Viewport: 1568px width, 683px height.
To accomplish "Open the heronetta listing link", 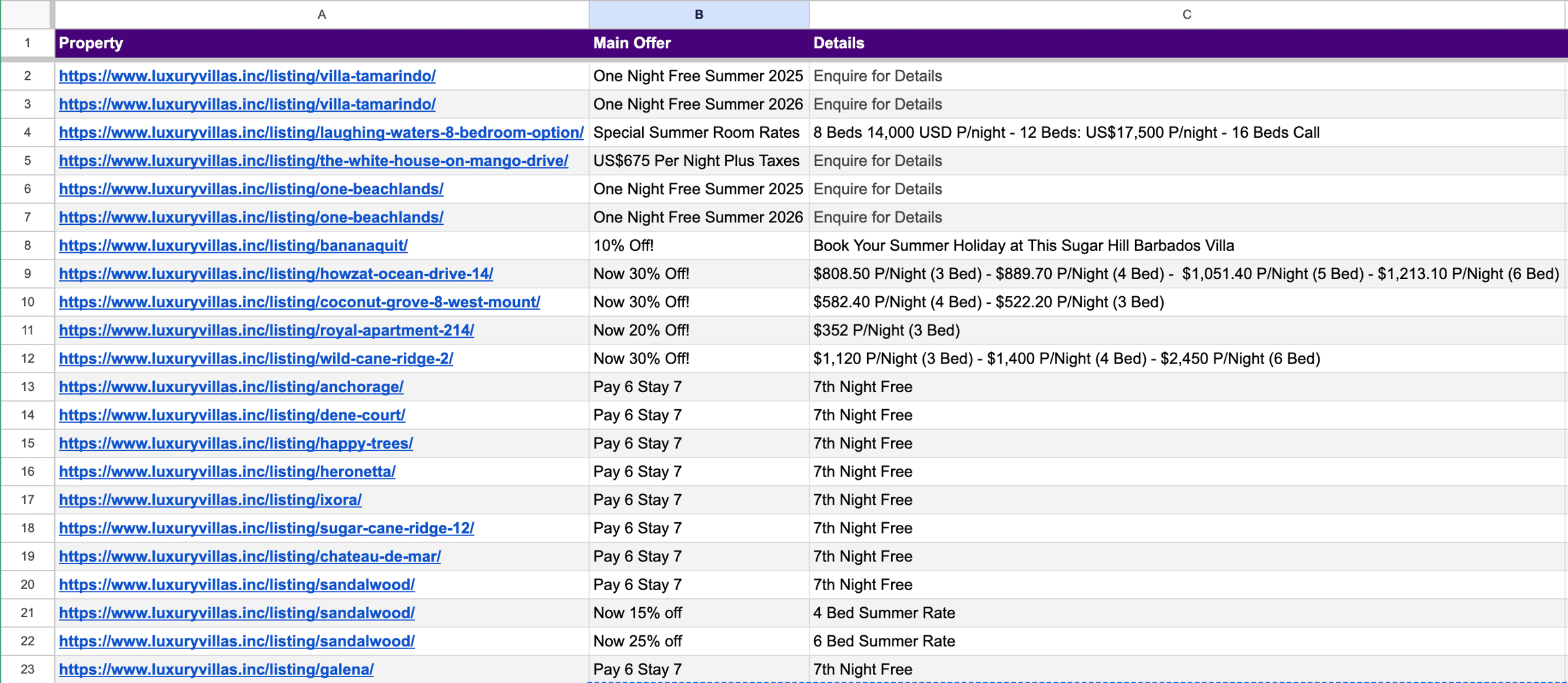I will [x=227, y=471].
